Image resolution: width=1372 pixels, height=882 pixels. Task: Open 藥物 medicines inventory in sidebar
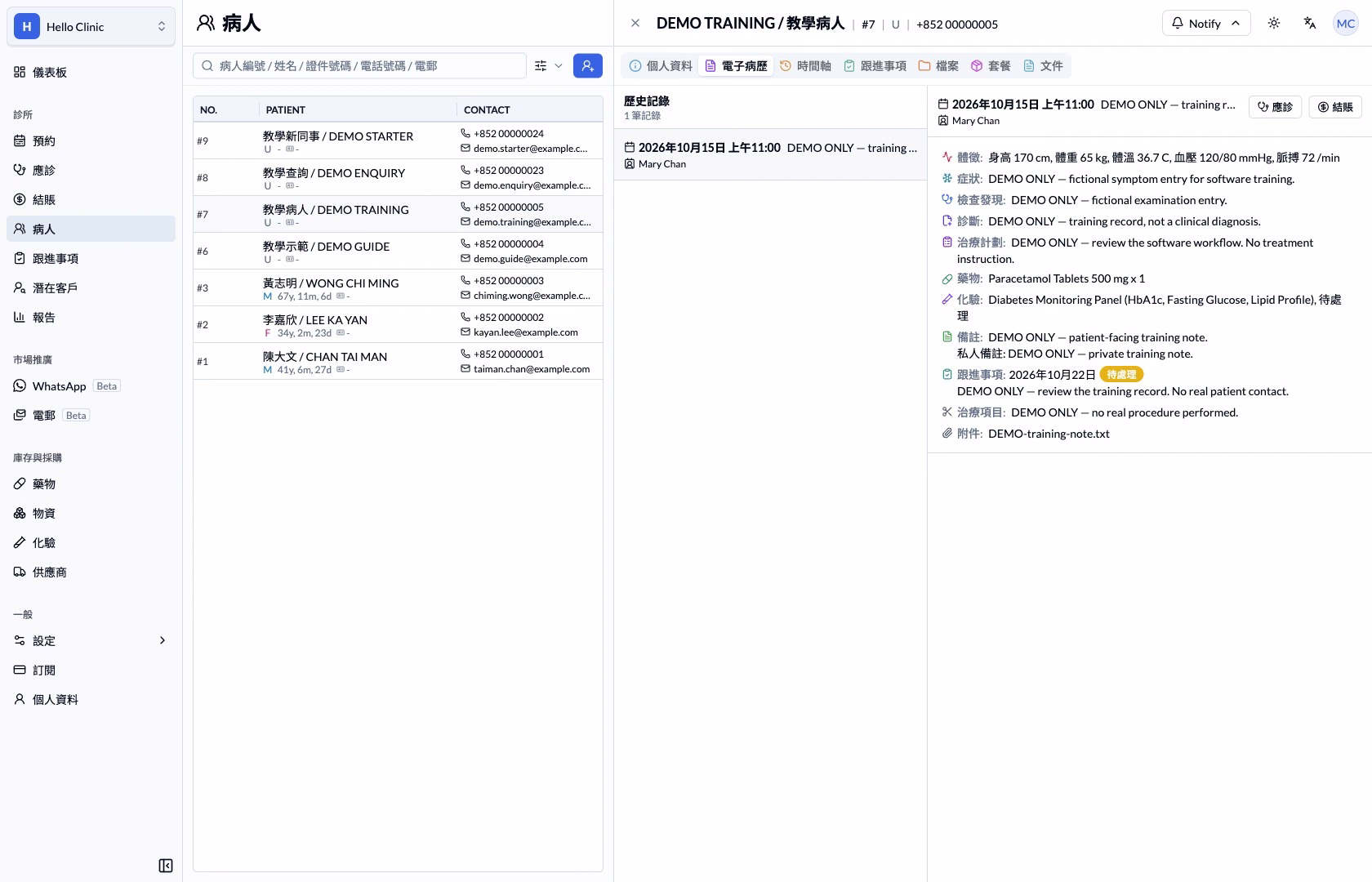click(91, 484)
